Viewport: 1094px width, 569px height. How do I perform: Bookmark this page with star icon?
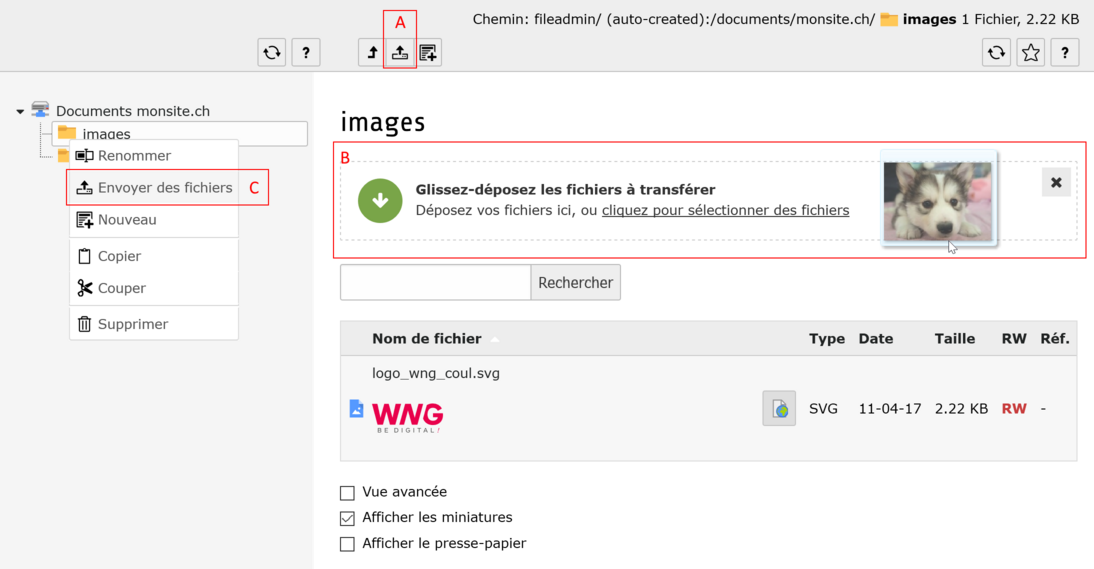(x=1030, y=53)
